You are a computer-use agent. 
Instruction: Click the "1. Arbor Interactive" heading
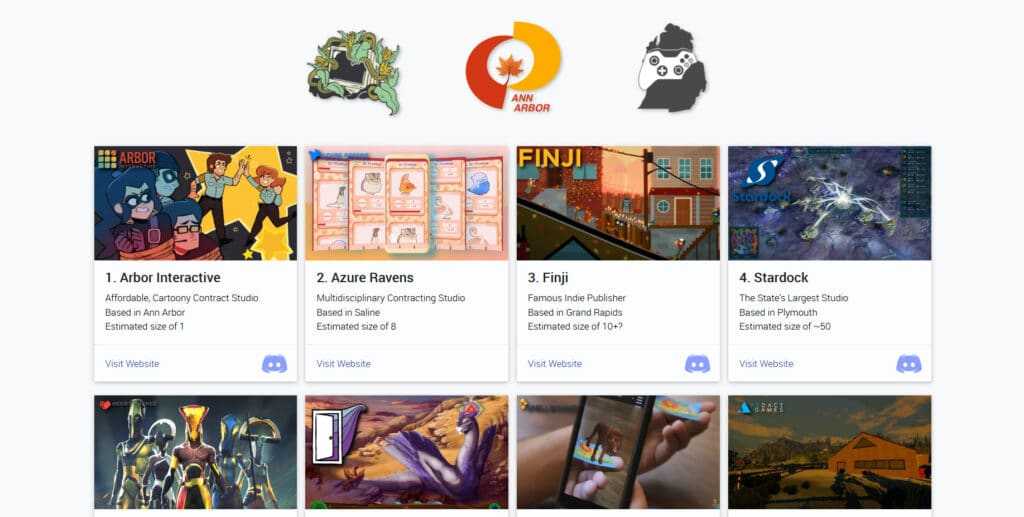coord(163,277)
